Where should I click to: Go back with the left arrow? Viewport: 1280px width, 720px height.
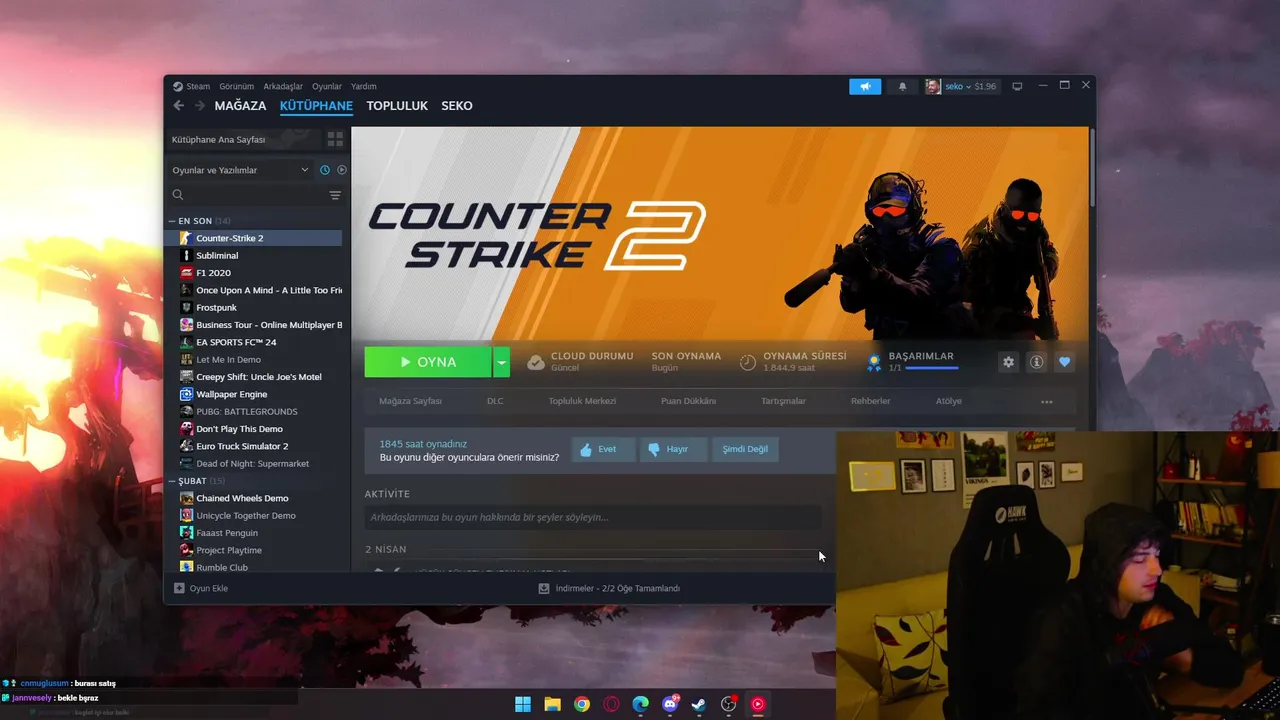pyautogui.click(x=179, y=106)
